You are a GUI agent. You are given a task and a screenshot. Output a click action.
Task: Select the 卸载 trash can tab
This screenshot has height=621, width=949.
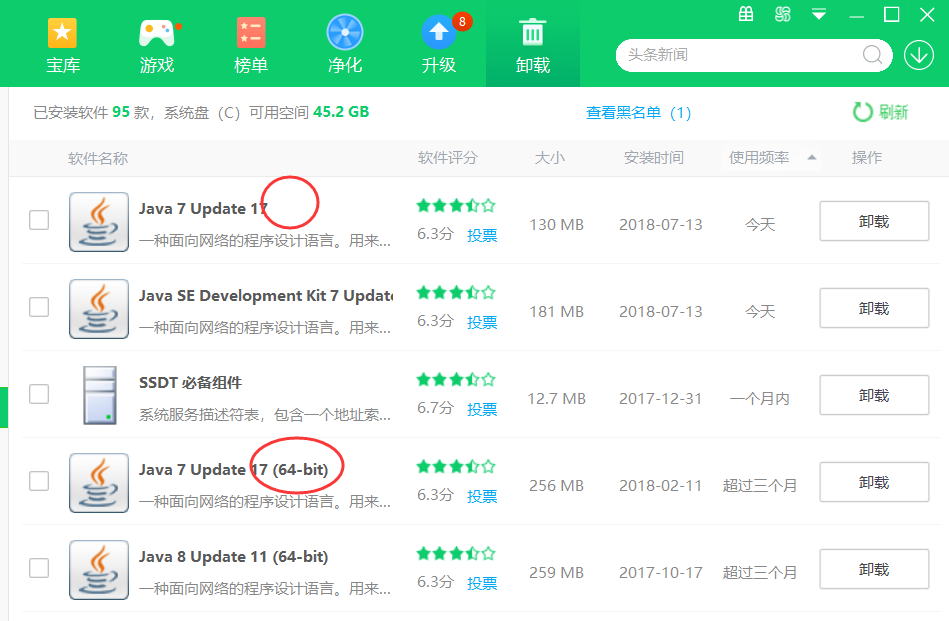click(x=533, y=45)
